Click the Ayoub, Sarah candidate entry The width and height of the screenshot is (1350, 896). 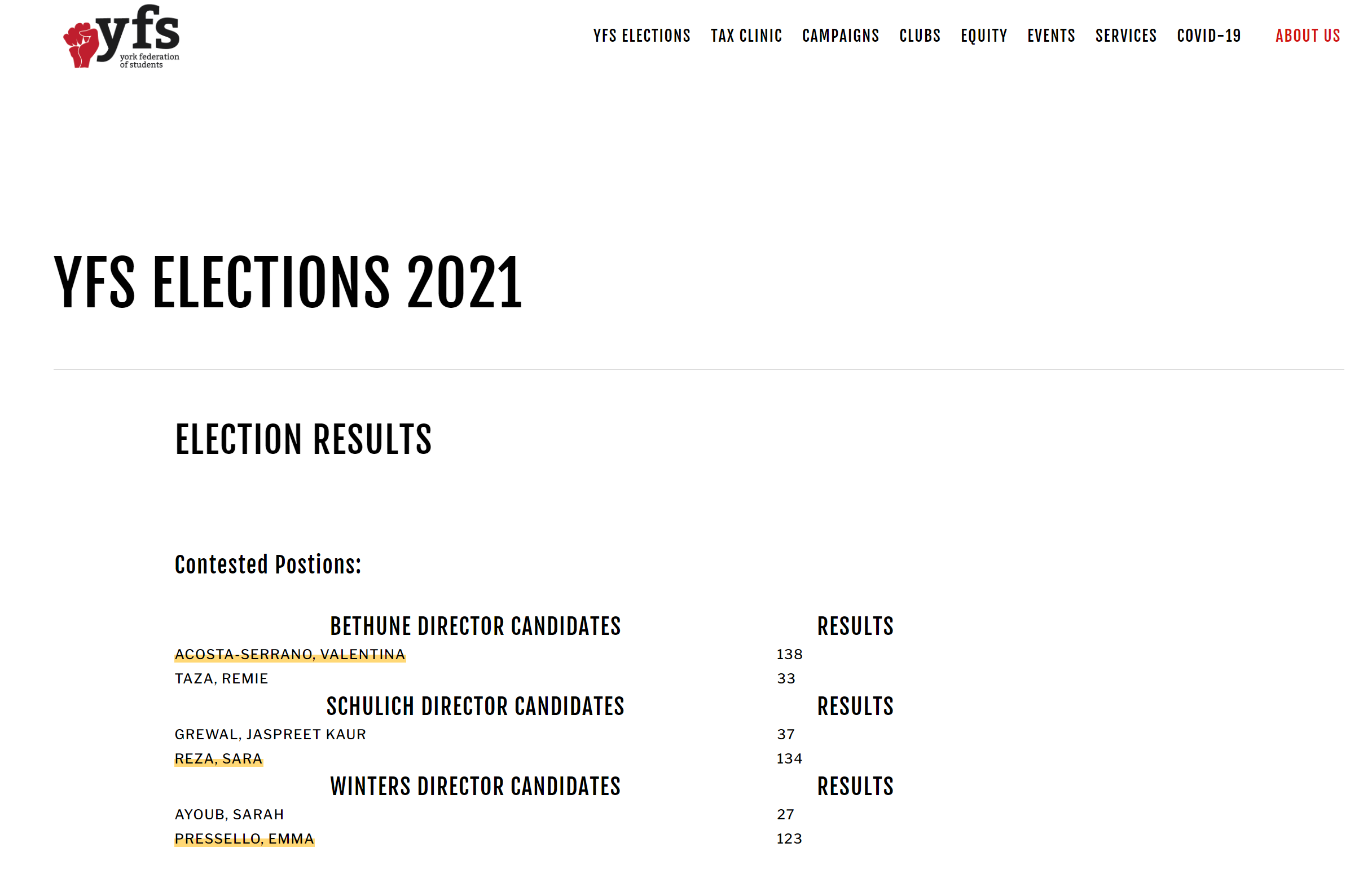229,815
